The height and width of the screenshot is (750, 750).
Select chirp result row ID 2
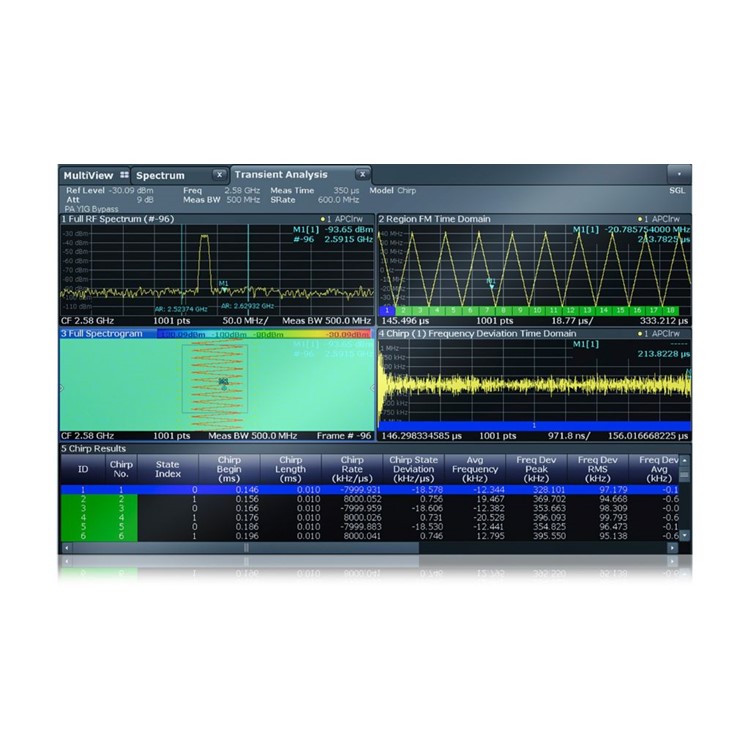pyautogui.click(x=369, y=499)
